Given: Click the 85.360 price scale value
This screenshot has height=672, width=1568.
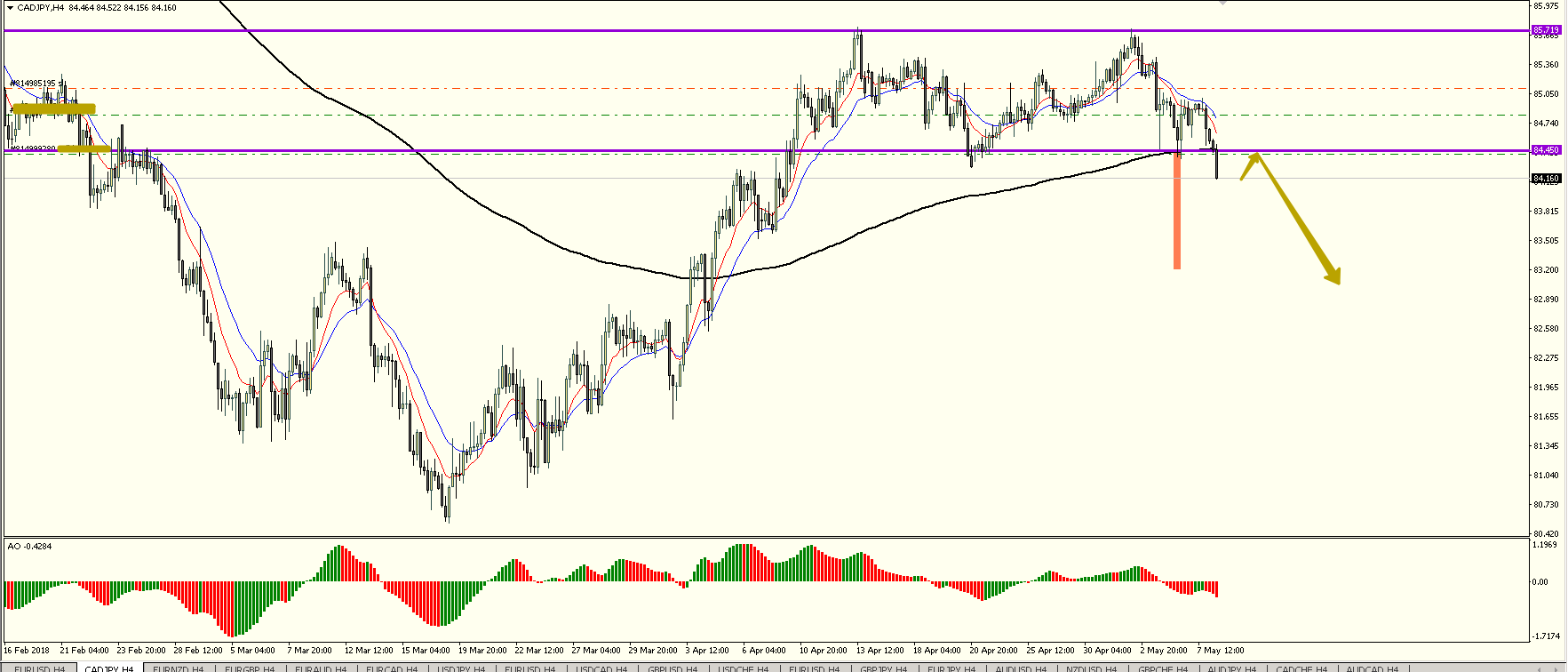Looking at the screenshot, I should point(1546,65).
